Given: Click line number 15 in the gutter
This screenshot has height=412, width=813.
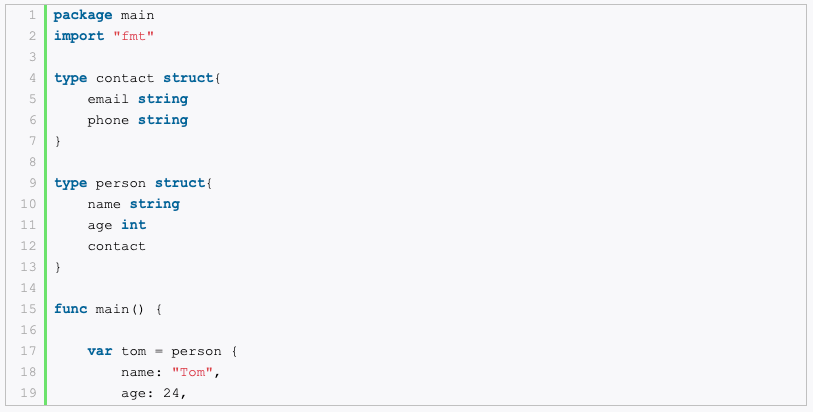Looking at the screenshot, I should coord(28,309).
